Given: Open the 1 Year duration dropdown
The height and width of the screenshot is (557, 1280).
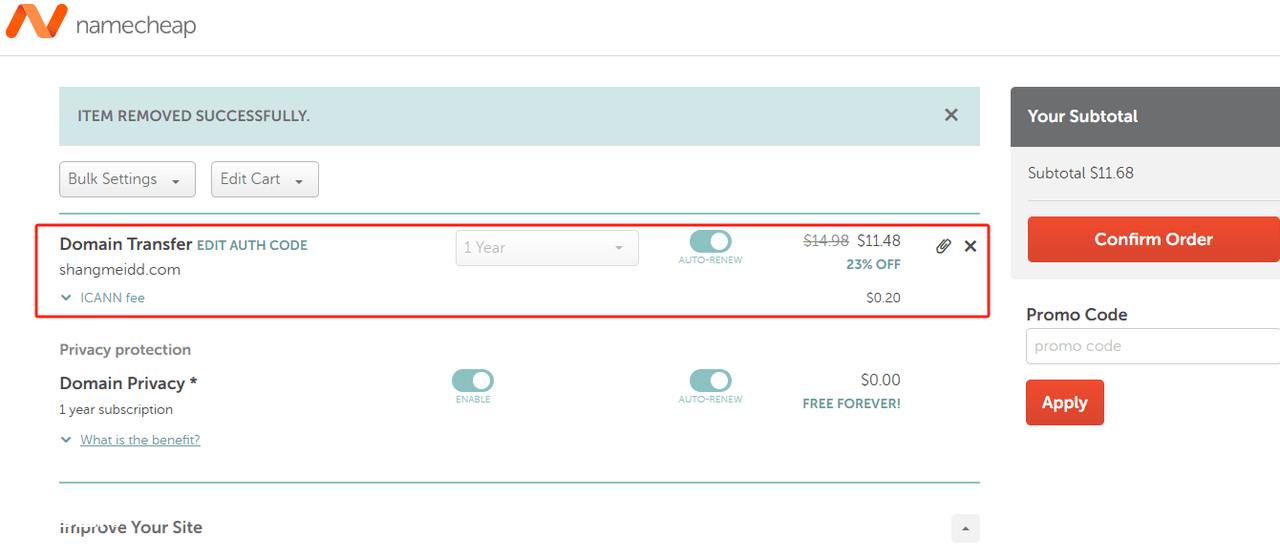Looking at the screenshot, I should 547,248.
